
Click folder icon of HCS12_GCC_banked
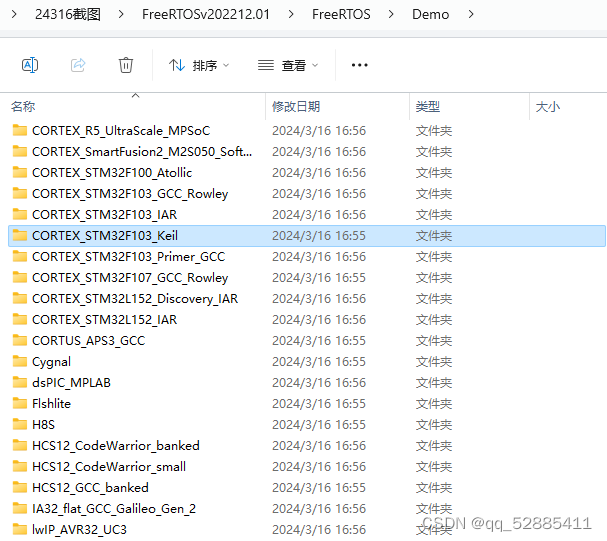[x=20, y=487]
